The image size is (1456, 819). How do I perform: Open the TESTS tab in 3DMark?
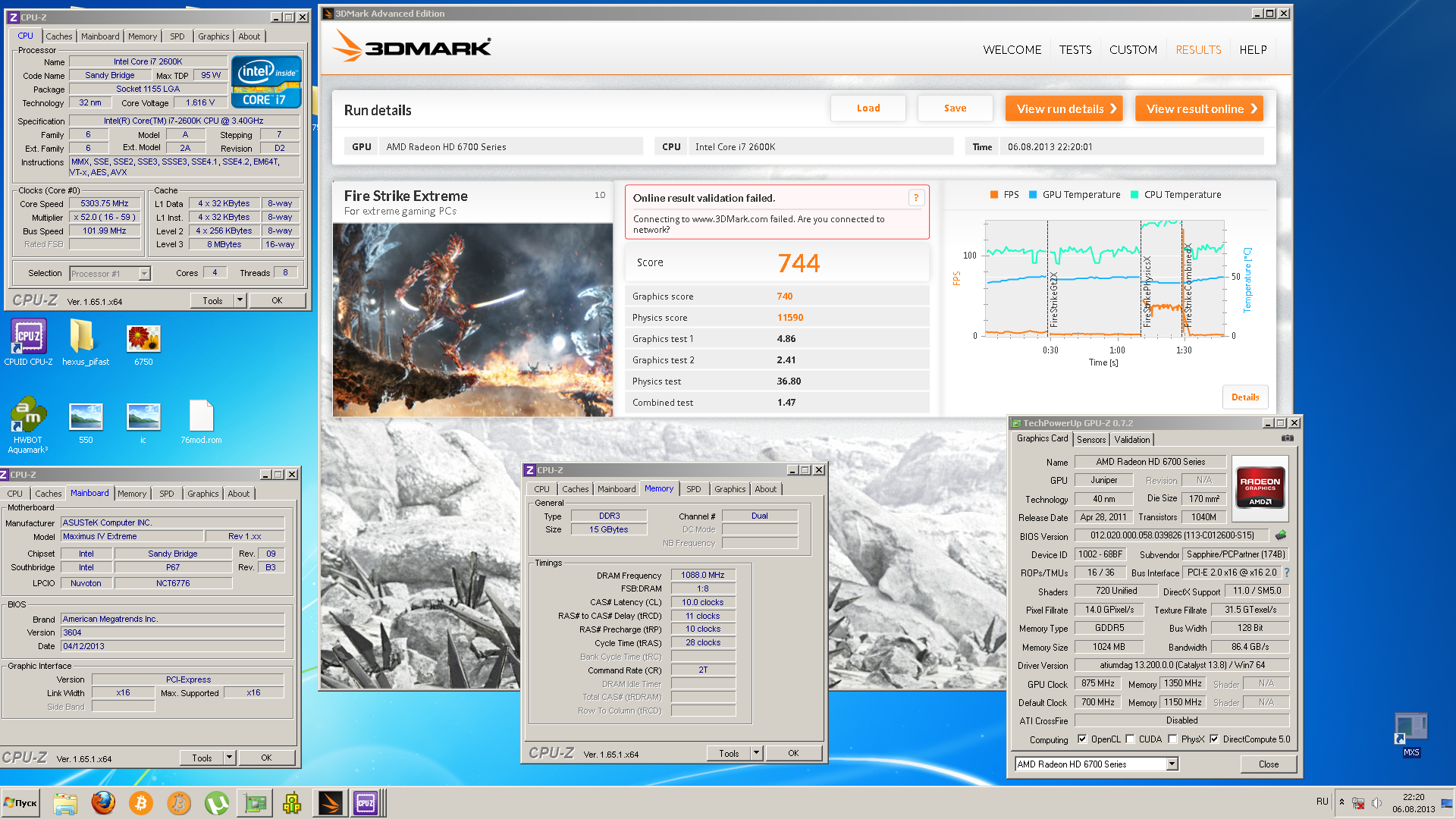(x=1075, y=50)
